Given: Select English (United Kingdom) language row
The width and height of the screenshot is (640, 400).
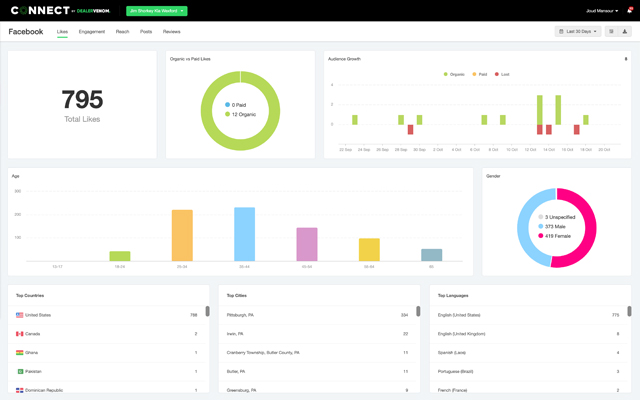Looking at the screenshot, I should point(529,334).
